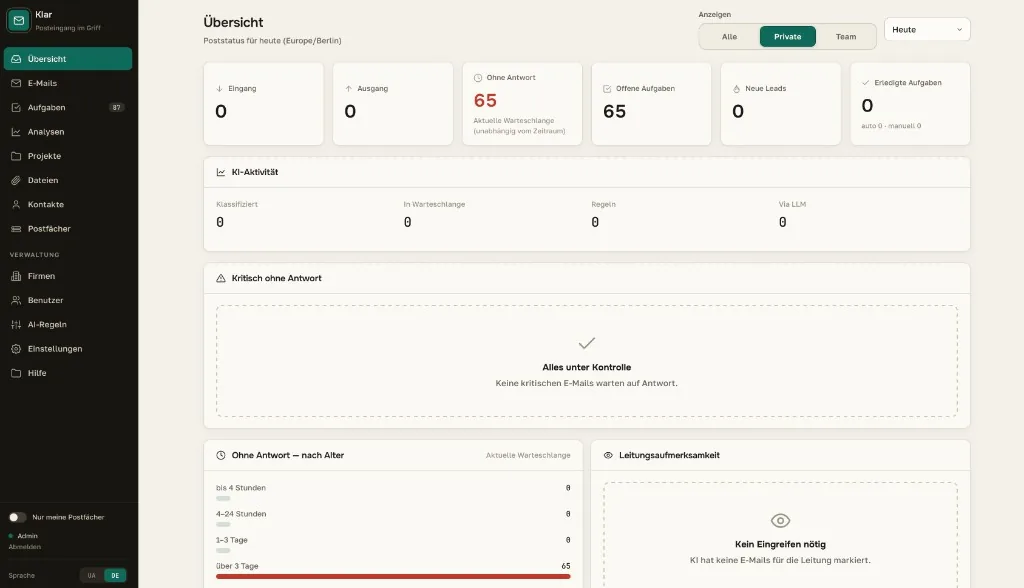Open Firmen administration page

[68, 276]
